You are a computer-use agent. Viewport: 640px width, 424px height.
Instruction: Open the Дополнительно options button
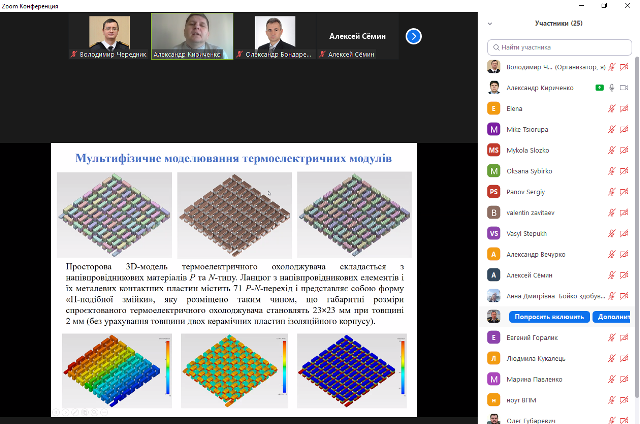point(614,316)
